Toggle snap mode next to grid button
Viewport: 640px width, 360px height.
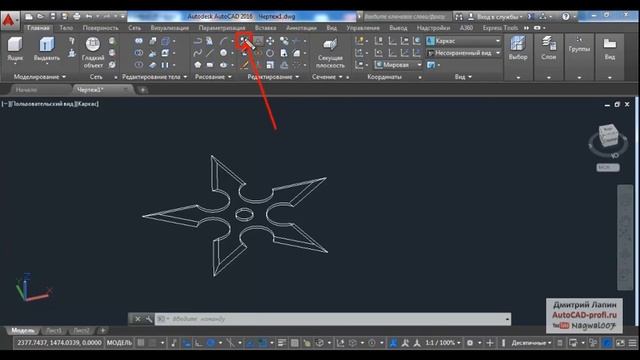coord(153,343)
